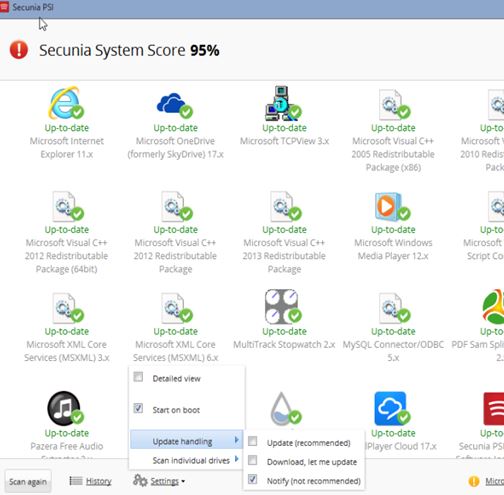The height and width of the screenshot is (495, 504).
Task: Open the Microsoft TCPView 3.x icon
Action: click(283, 103)
